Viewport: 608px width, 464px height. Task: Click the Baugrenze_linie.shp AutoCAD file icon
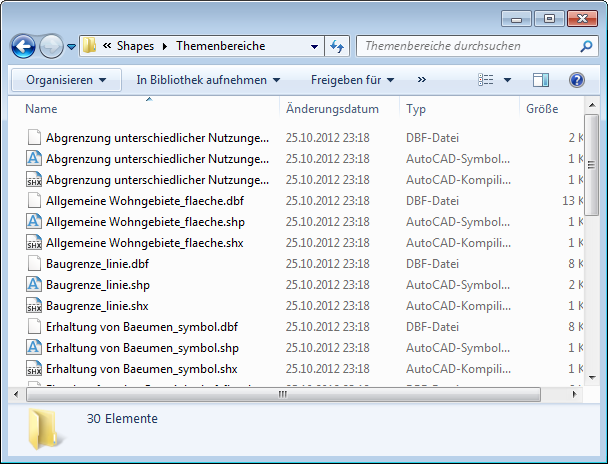click(34, 285)
